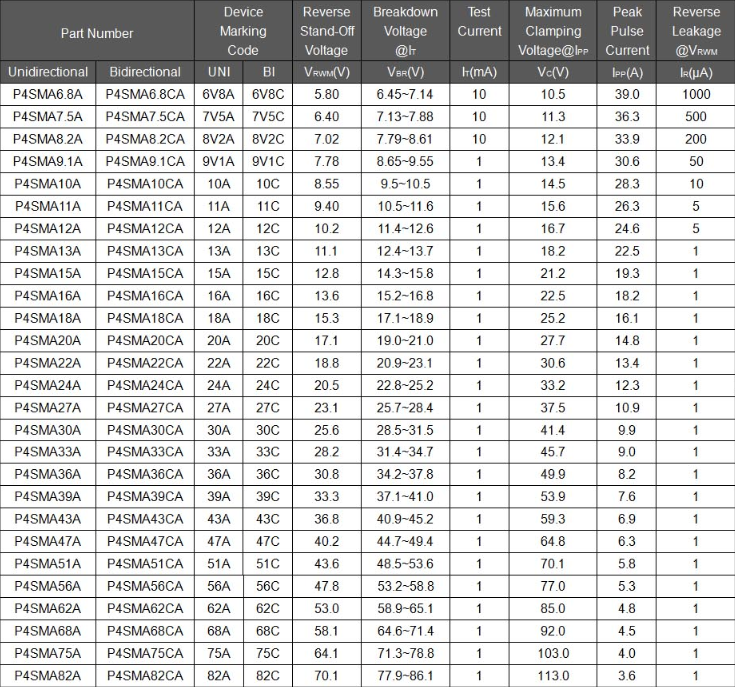Viewport: 735px width, 687px height.
Task: Click breakdown voltage 44.7~49.4
Action: (x=405, y=542)
